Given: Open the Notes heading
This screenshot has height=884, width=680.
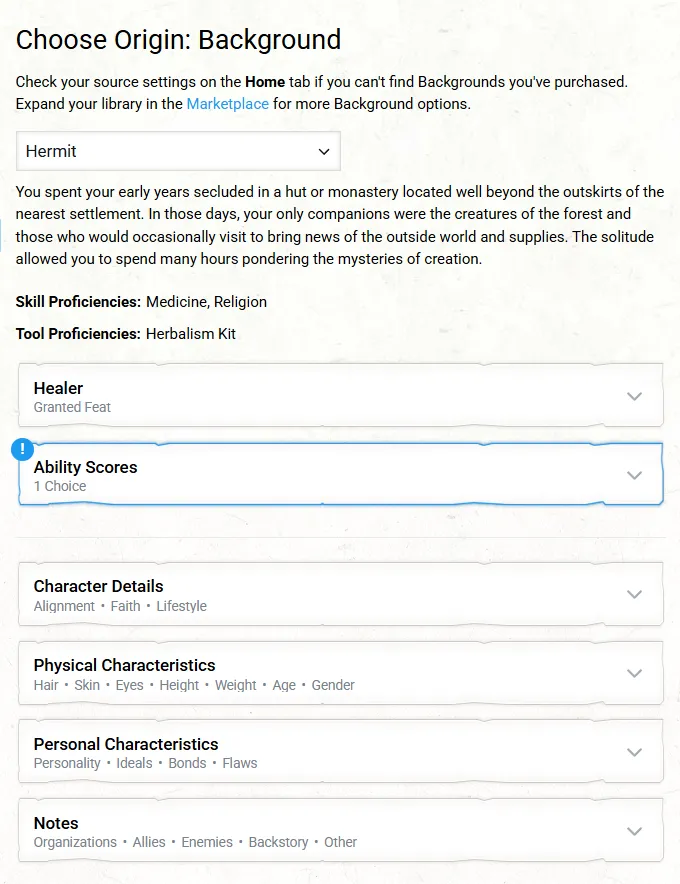Looking at the screenshot, I should (x=56, y=823).
